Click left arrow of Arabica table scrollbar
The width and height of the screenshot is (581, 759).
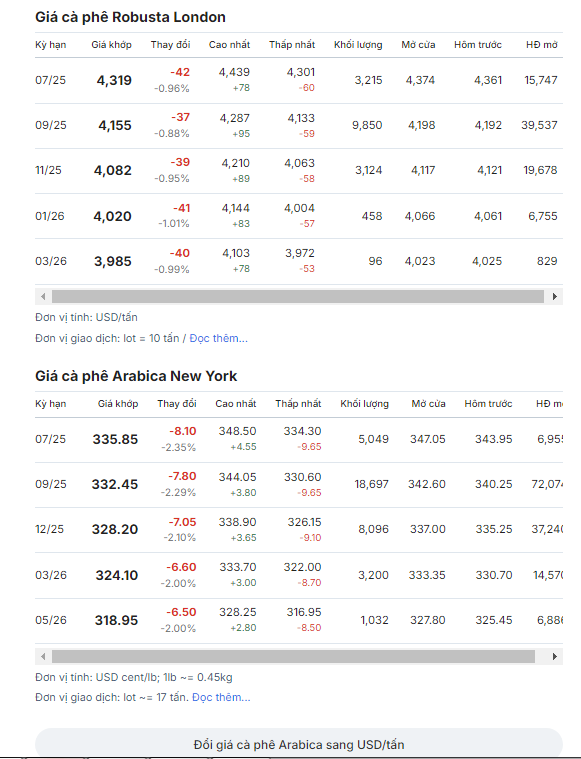pos(43,656)
